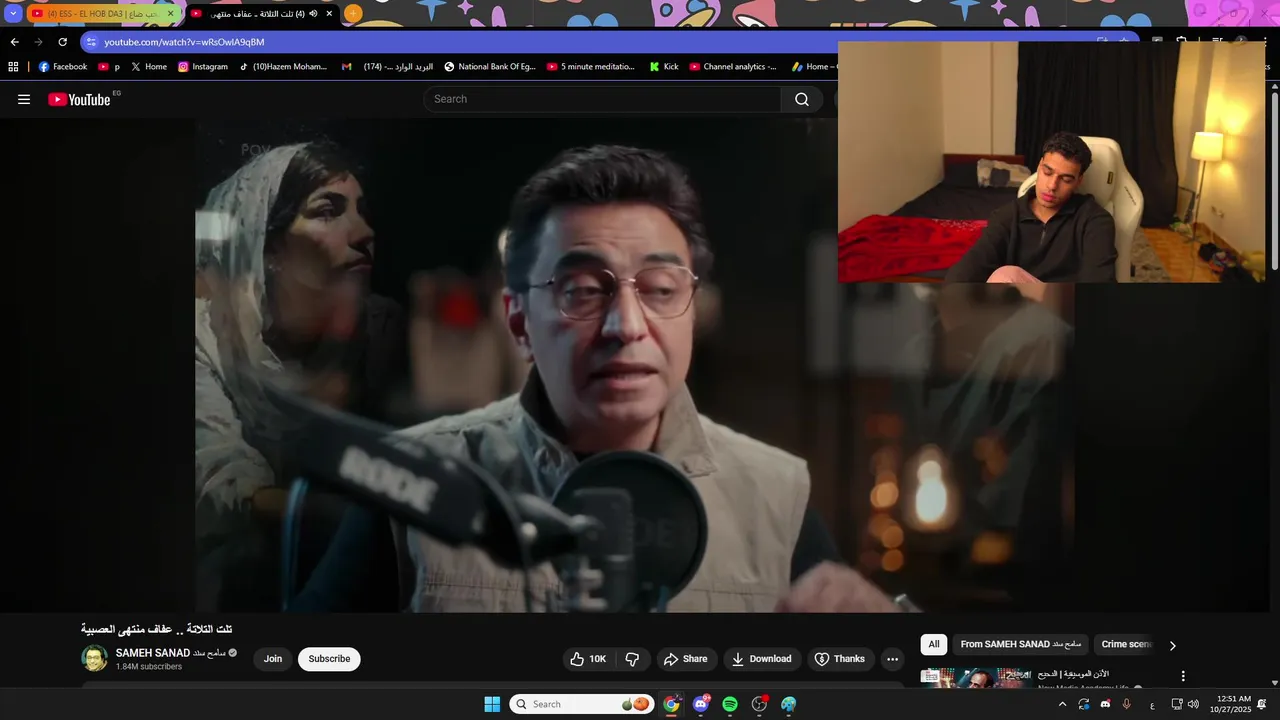
Task: Open the 5 minute meditatio... bookmark
Action: pyautogui.click(x=591, y=67)
